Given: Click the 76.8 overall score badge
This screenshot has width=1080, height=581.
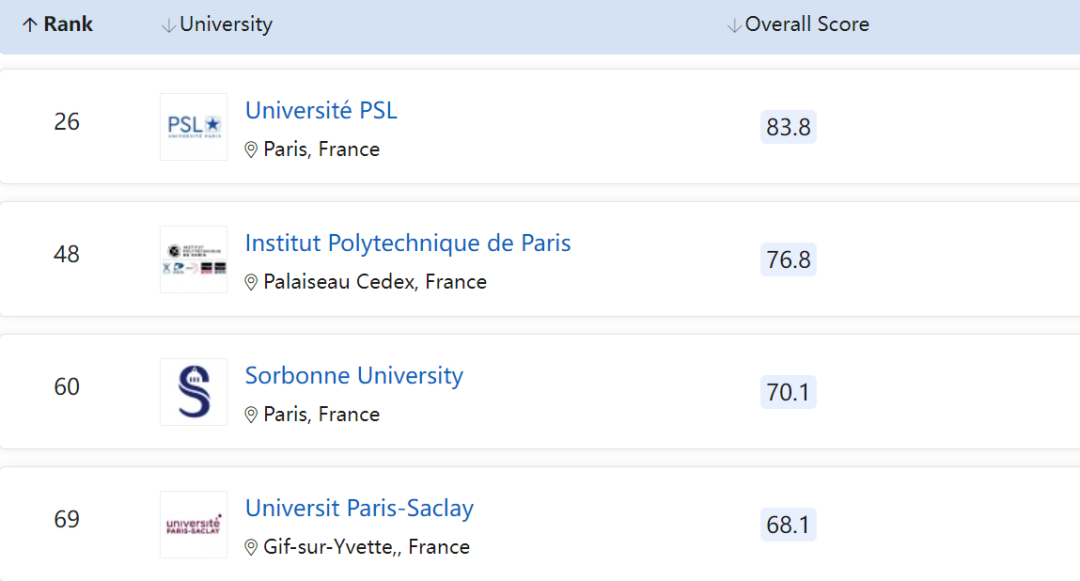Looking at the screenshot, I should (x=788, y=260).
